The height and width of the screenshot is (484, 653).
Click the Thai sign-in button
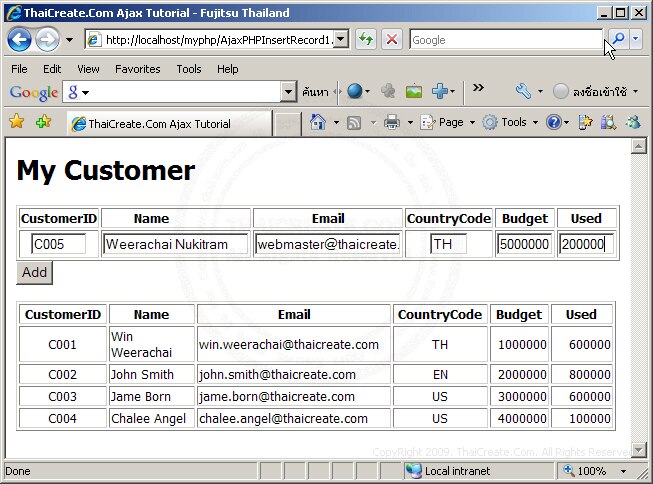coord(596,91)
